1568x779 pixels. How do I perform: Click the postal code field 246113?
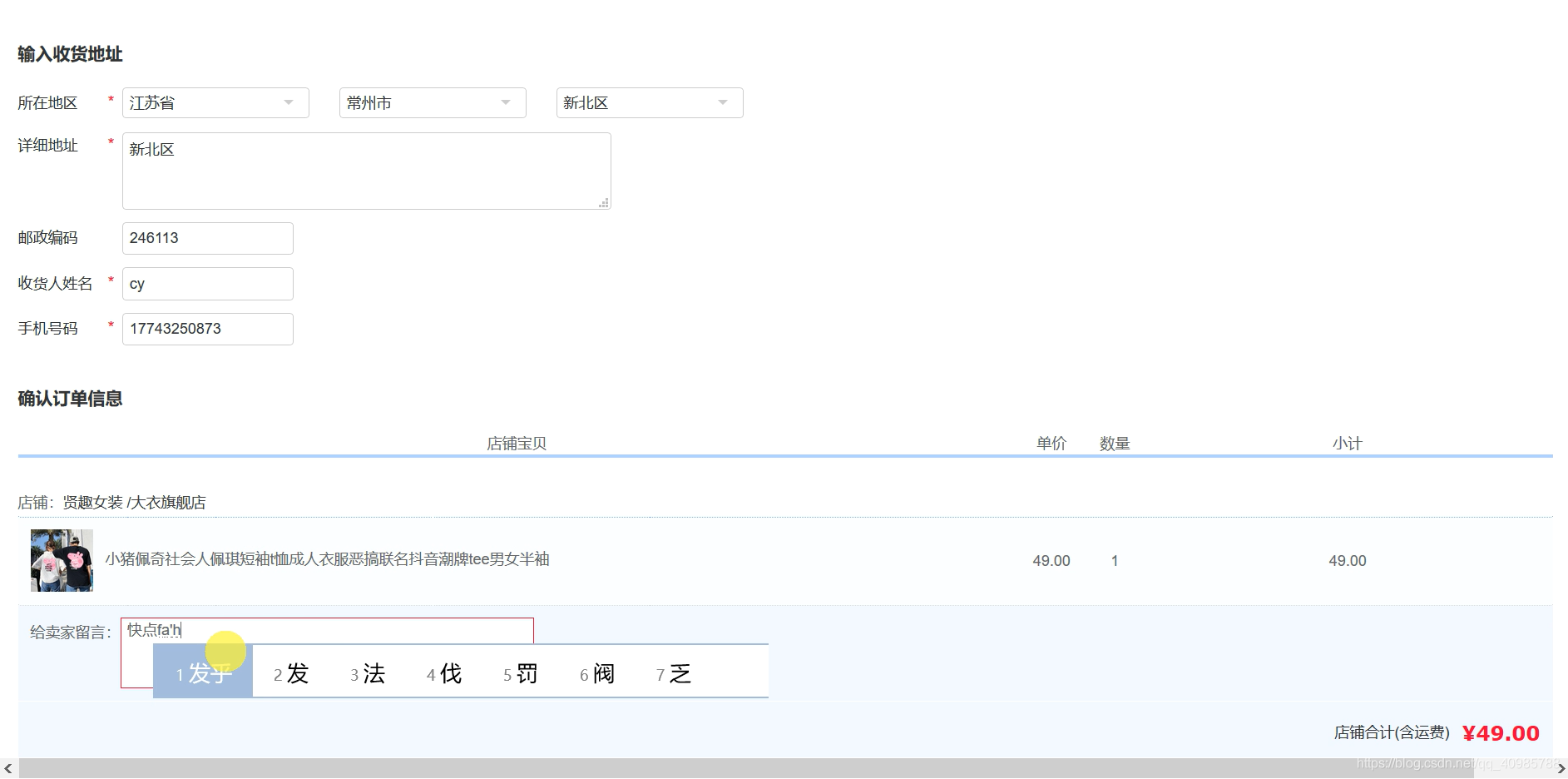pyautogui.click(x=208, y=238)
